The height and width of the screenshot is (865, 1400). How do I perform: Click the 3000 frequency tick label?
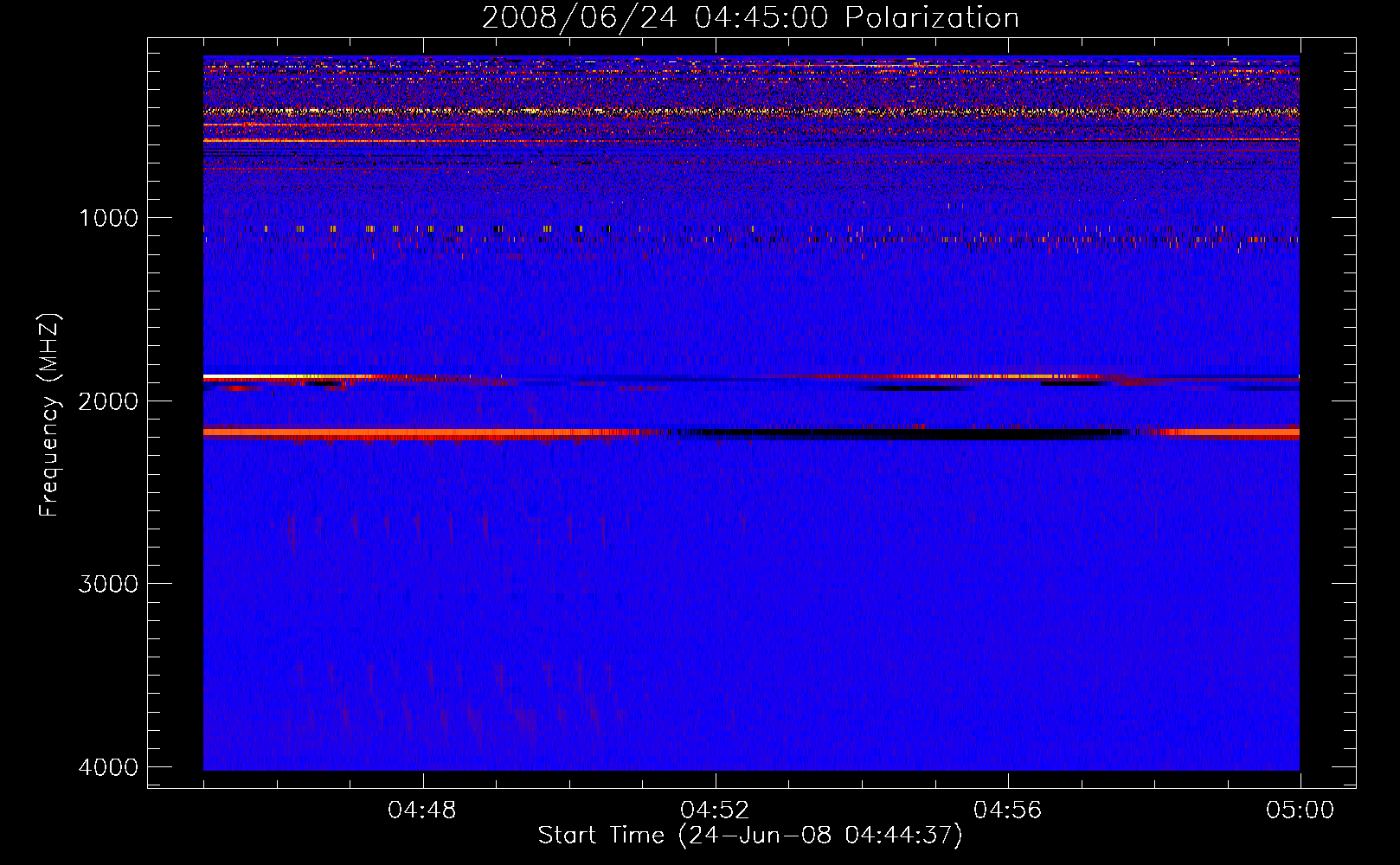108,584
